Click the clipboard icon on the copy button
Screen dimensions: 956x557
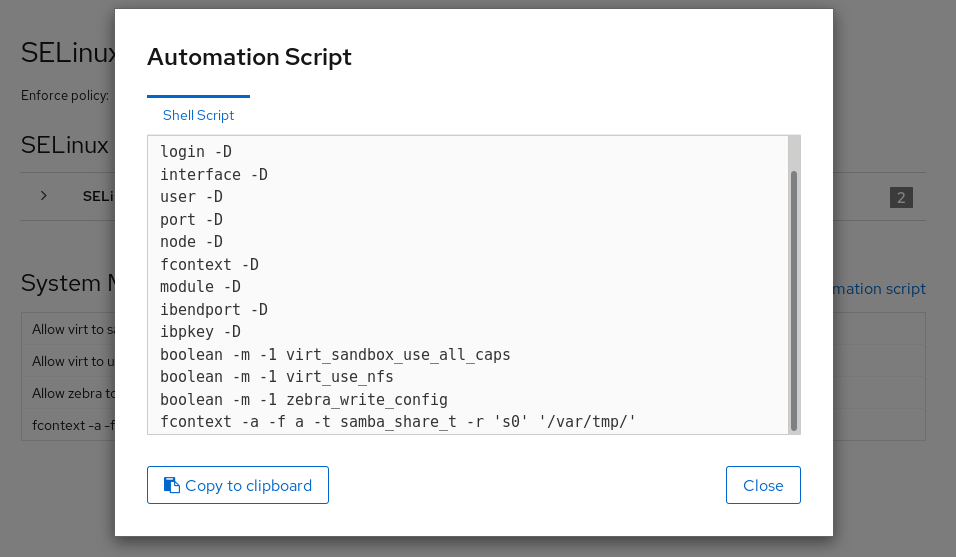coord(171,485)
